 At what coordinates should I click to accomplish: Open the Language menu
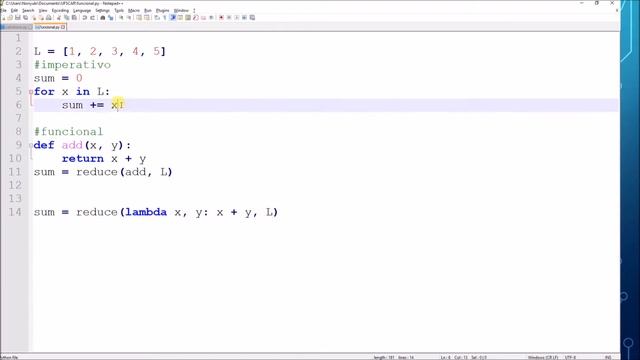82,10
